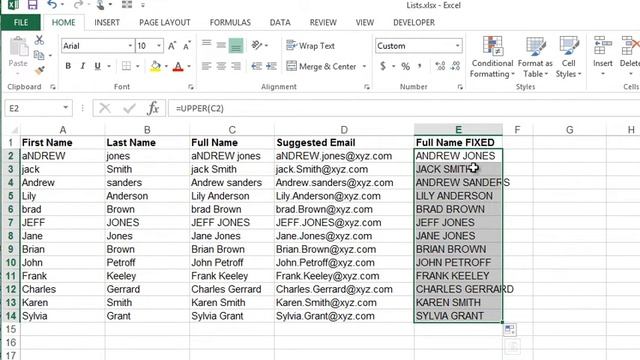Screen dimensions: 640x360
Task: Undo the last action
Action: [52, 5]
